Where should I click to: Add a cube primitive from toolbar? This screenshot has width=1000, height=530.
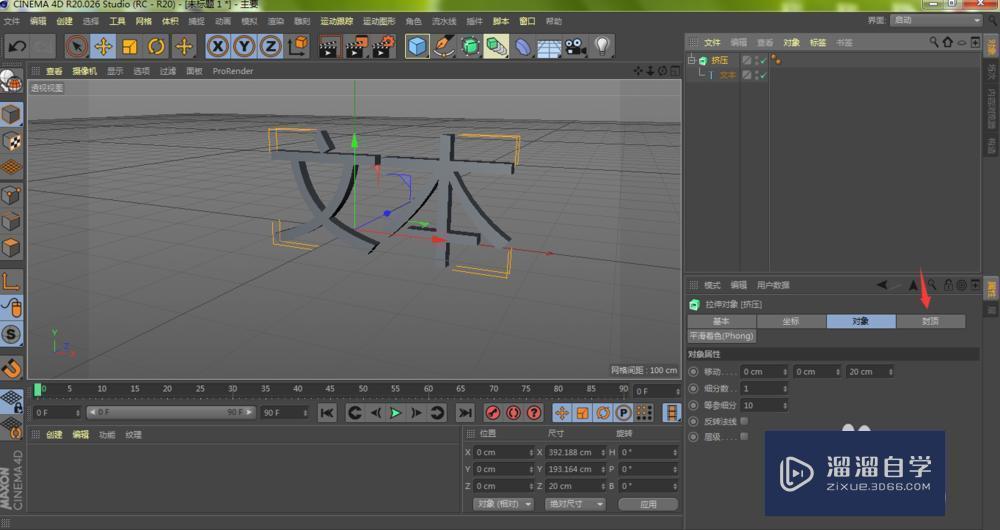point(417,46)
